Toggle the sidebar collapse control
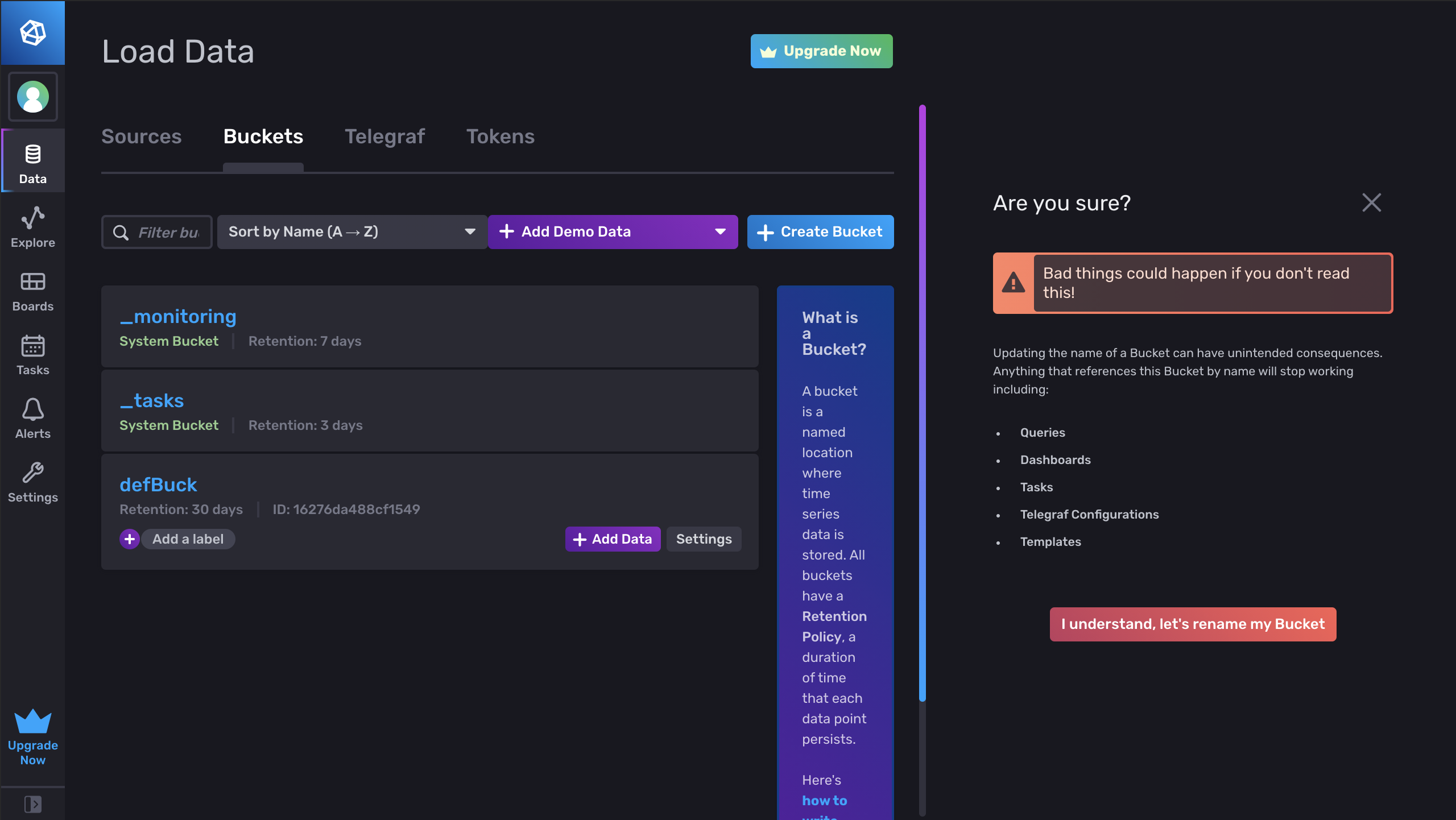1456x820 pixels. [x=32, y=804]
